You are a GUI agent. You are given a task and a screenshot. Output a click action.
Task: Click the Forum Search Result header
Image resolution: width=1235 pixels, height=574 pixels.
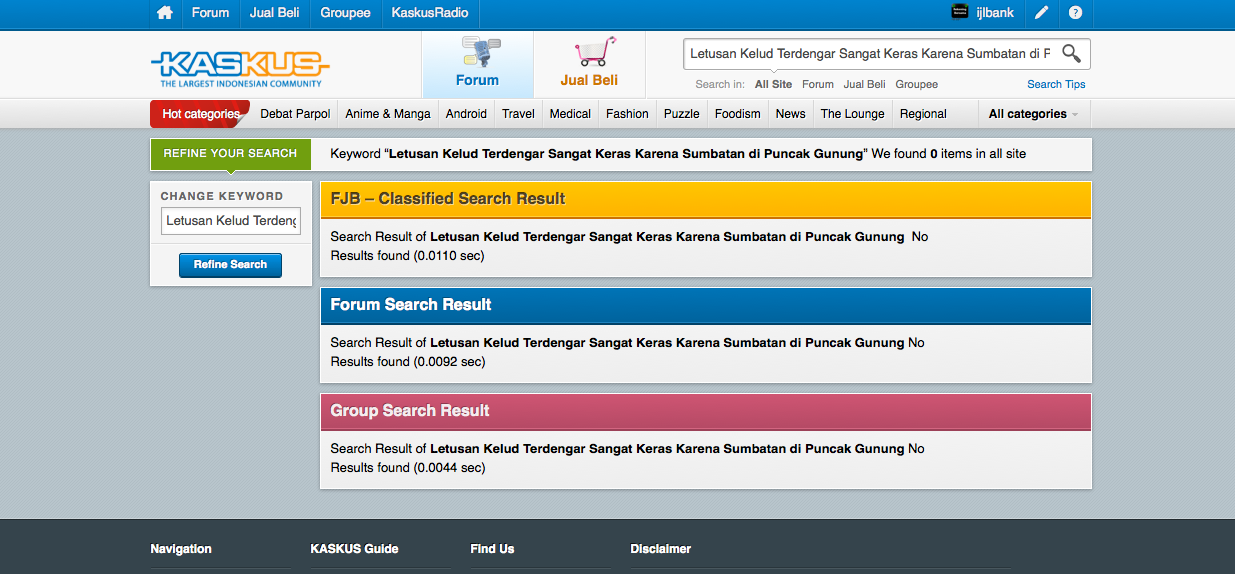(x=706, y=305)
